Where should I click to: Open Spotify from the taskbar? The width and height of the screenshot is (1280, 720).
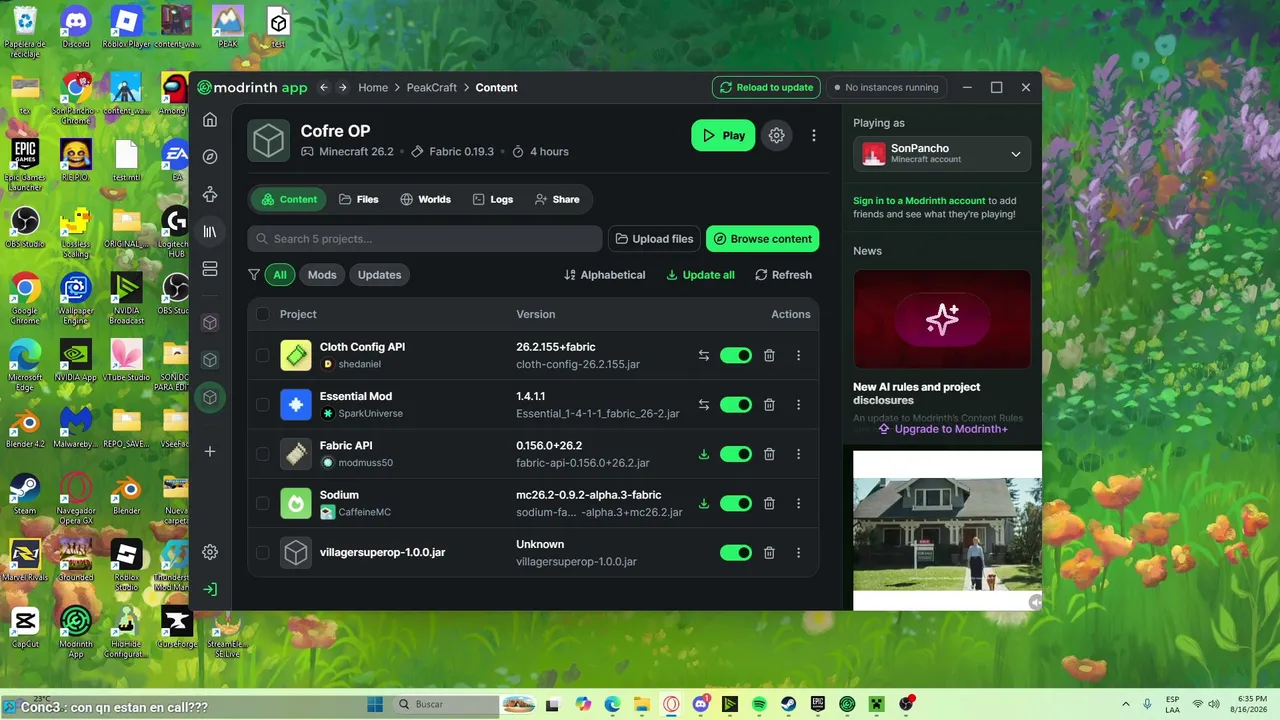(759, 704)
